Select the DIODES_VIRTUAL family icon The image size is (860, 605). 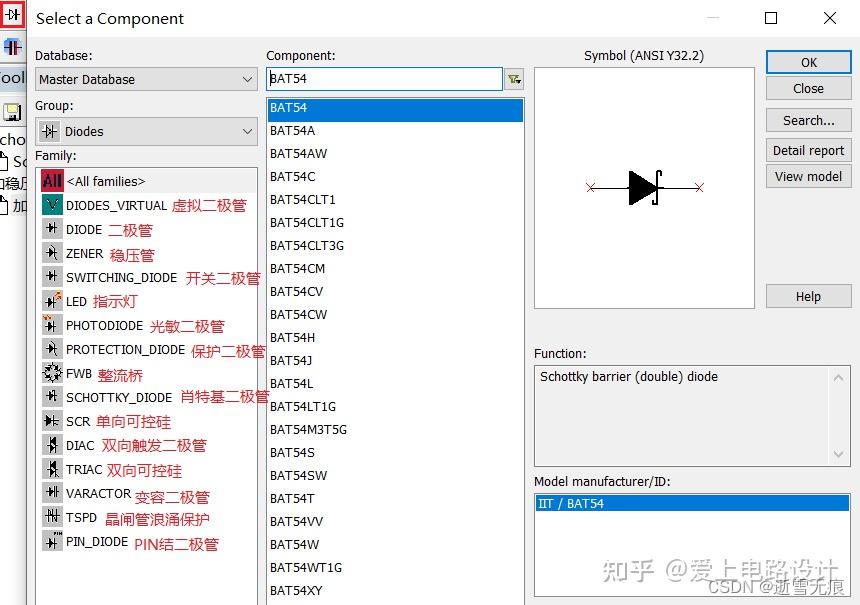(x=52, y=205)
